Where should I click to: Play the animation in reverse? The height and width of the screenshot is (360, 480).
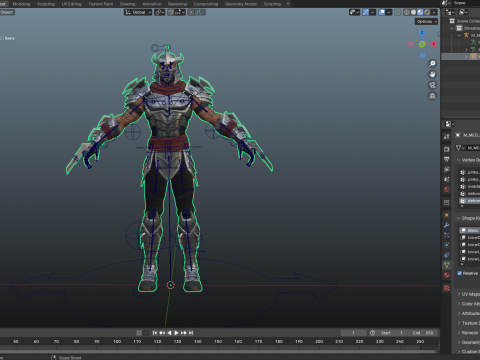(x=169, y=333)
